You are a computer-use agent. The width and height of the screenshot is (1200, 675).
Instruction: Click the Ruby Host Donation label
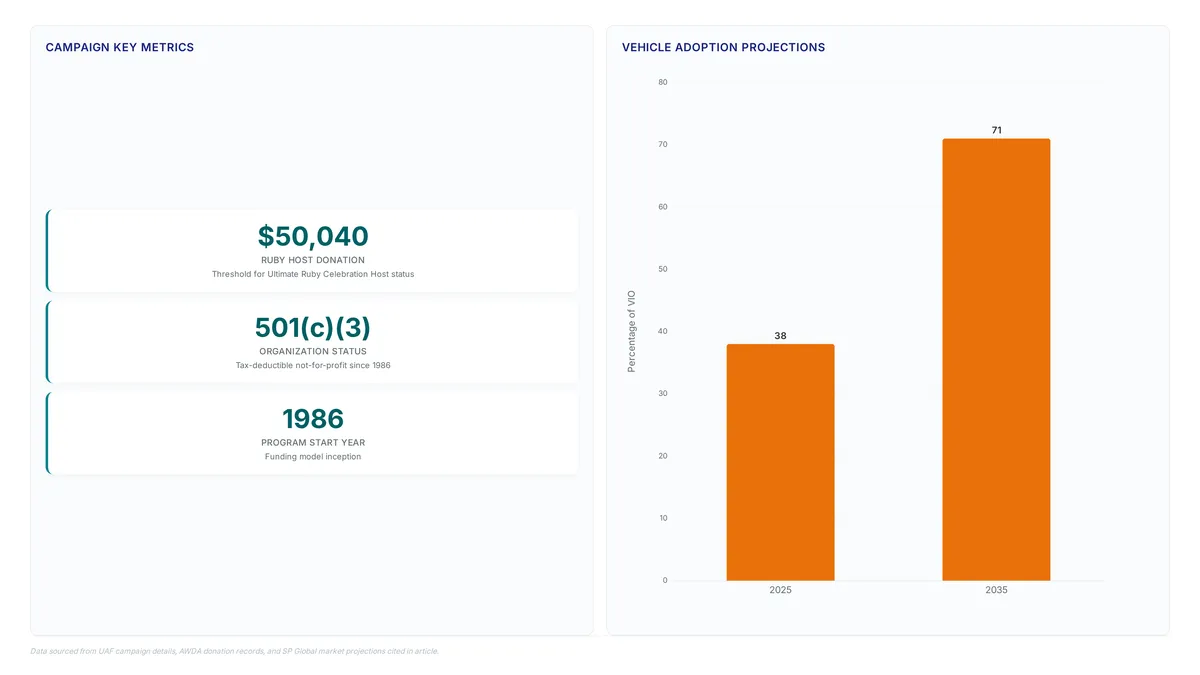coord(313,260)
